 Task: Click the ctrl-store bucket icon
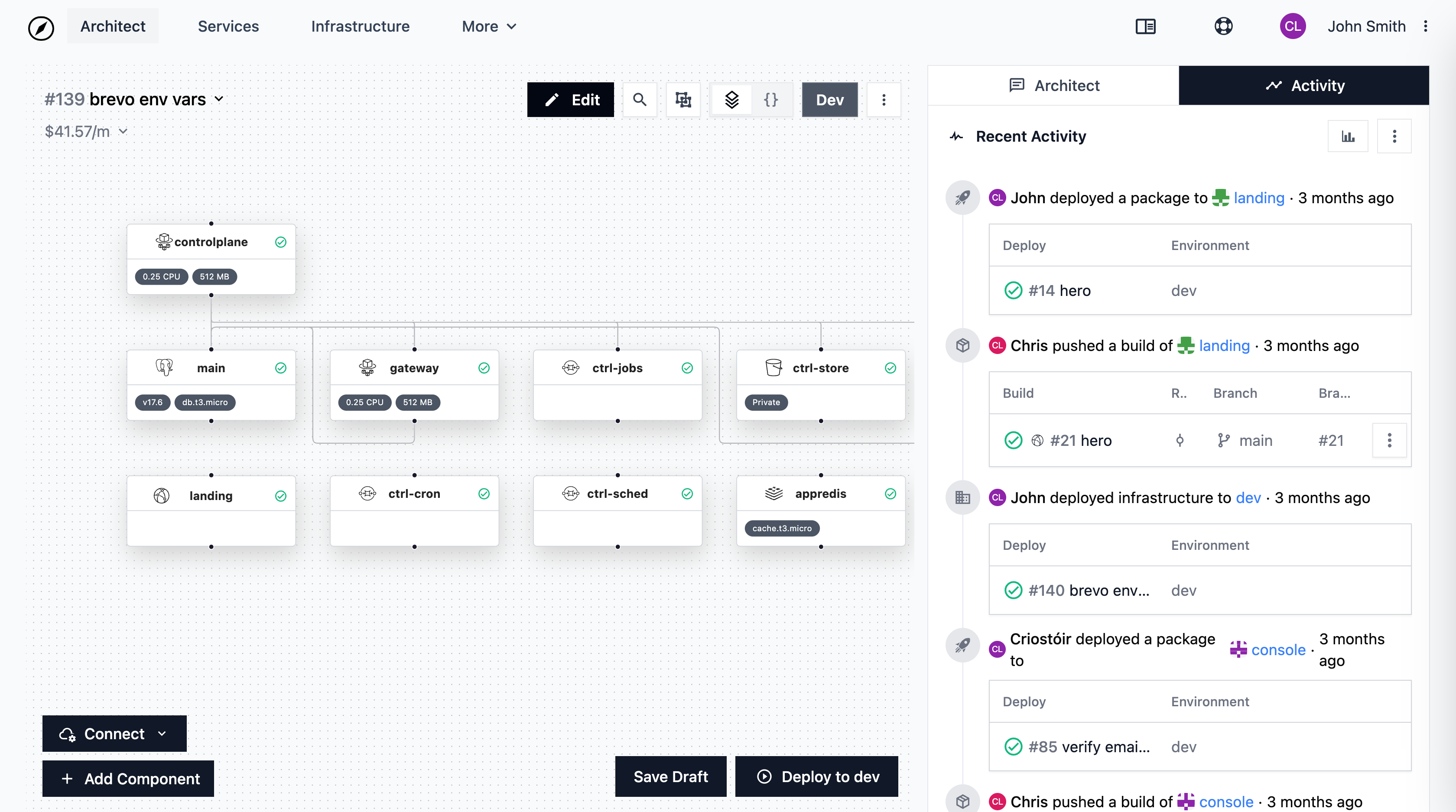click(x=773, y=368)
